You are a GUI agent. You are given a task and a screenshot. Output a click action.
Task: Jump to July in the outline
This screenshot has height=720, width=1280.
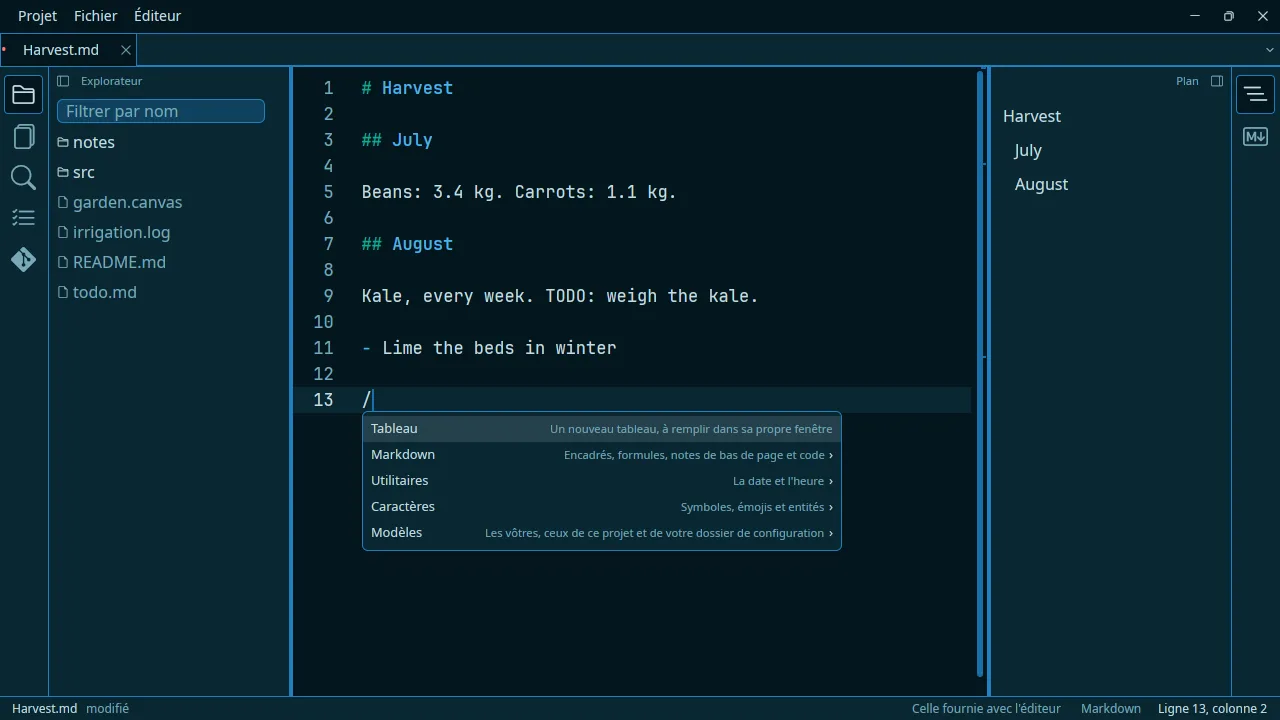click(1028, 150)
